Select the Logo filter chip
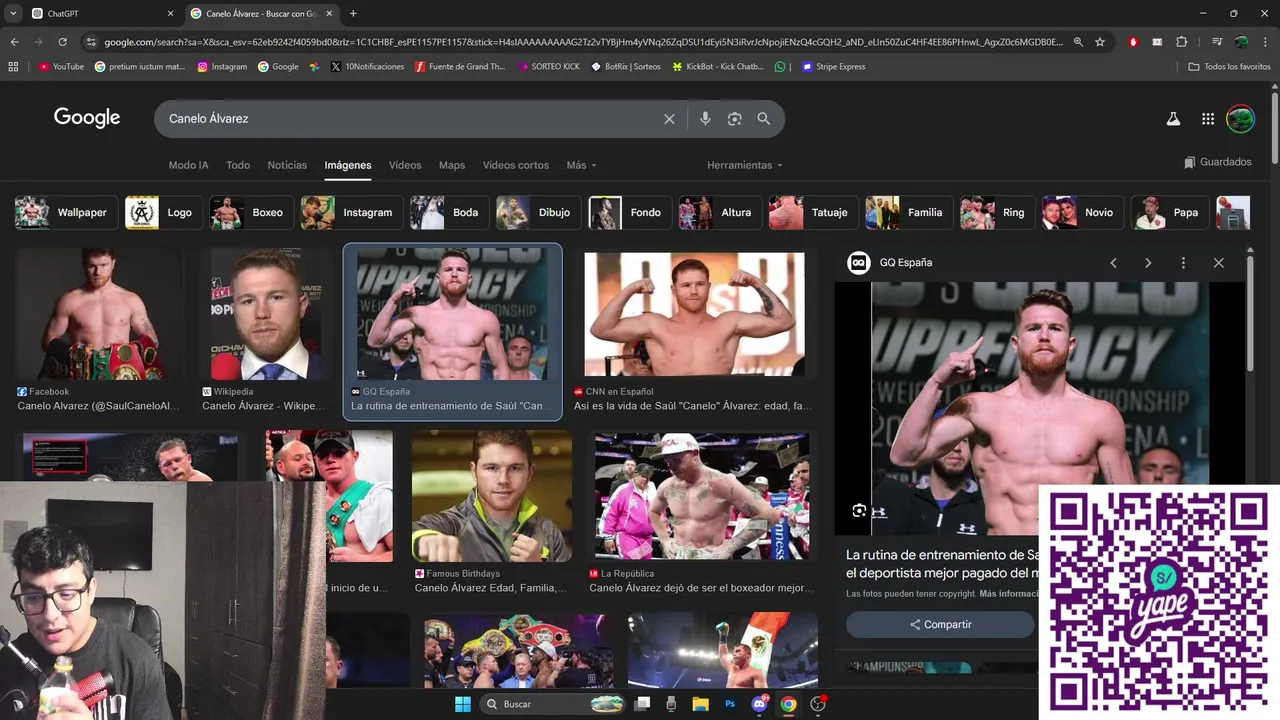The width and height of the screenshot is (1280, 720). click(x=163, y=213)
